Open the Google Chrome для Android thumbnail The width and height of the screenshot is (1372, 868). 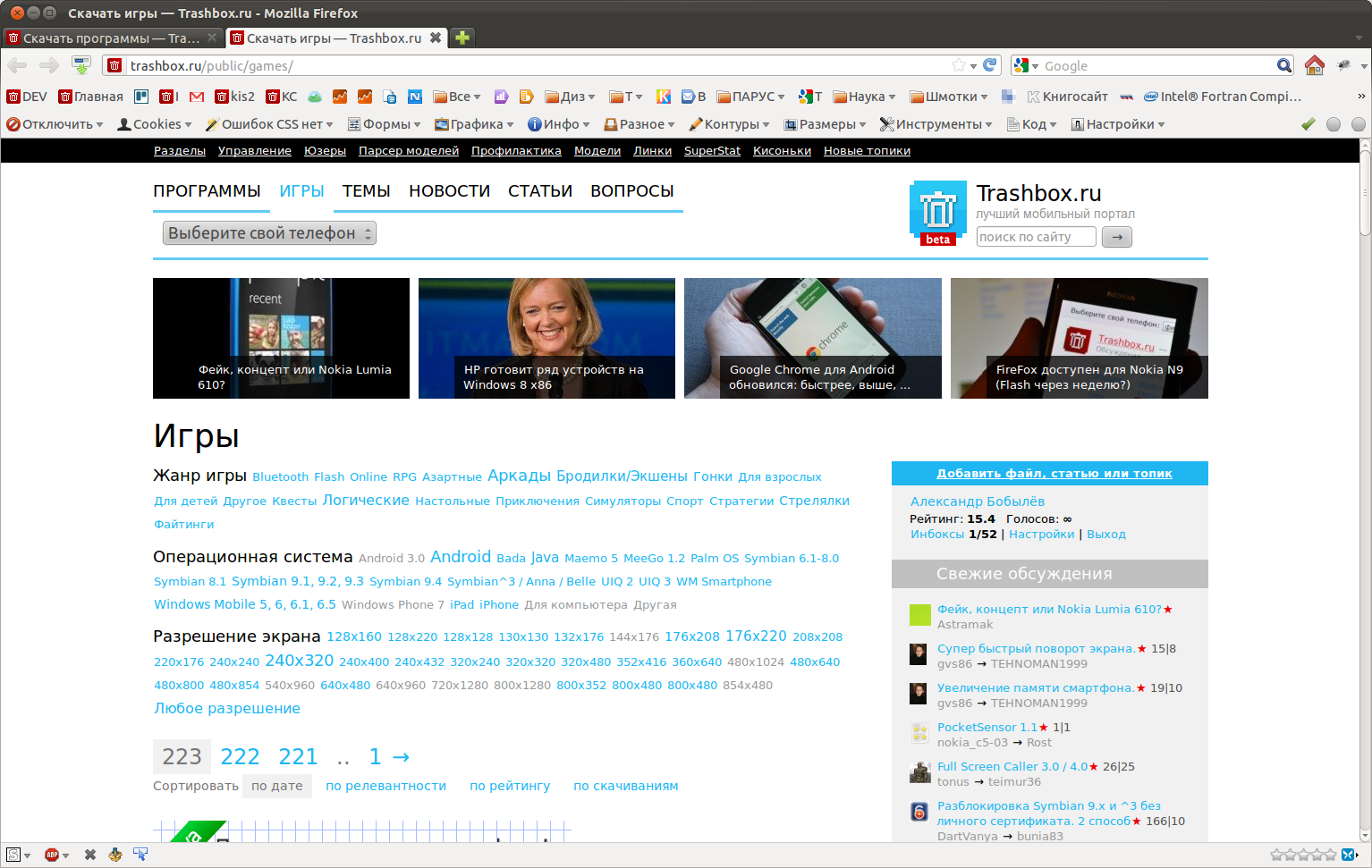click(x=813, y=338)
